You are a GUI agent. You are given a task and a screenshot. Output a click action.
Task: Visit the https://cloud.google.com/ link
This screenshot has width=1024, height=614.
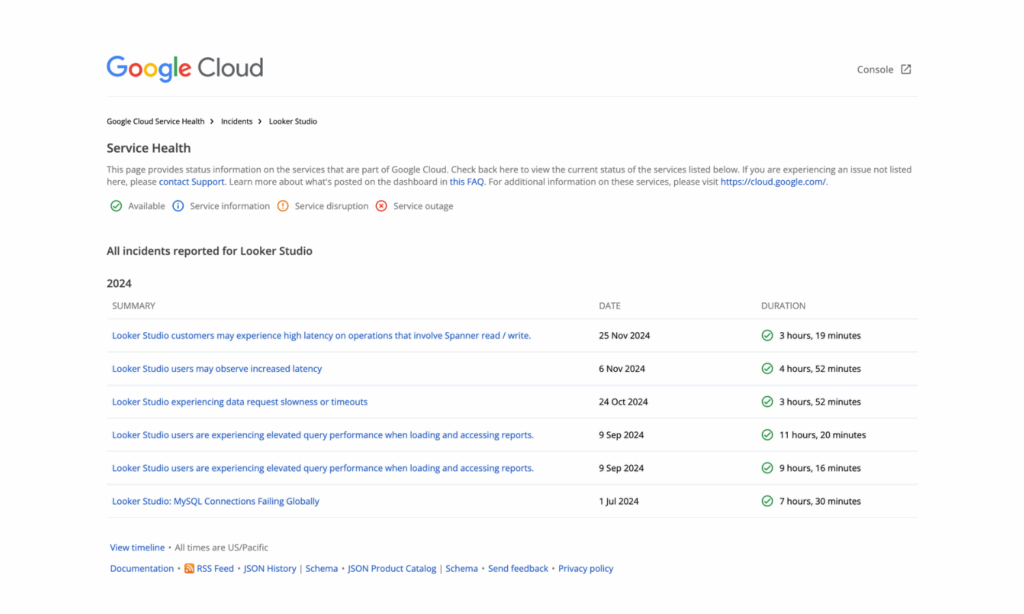(x=773, y=182)
